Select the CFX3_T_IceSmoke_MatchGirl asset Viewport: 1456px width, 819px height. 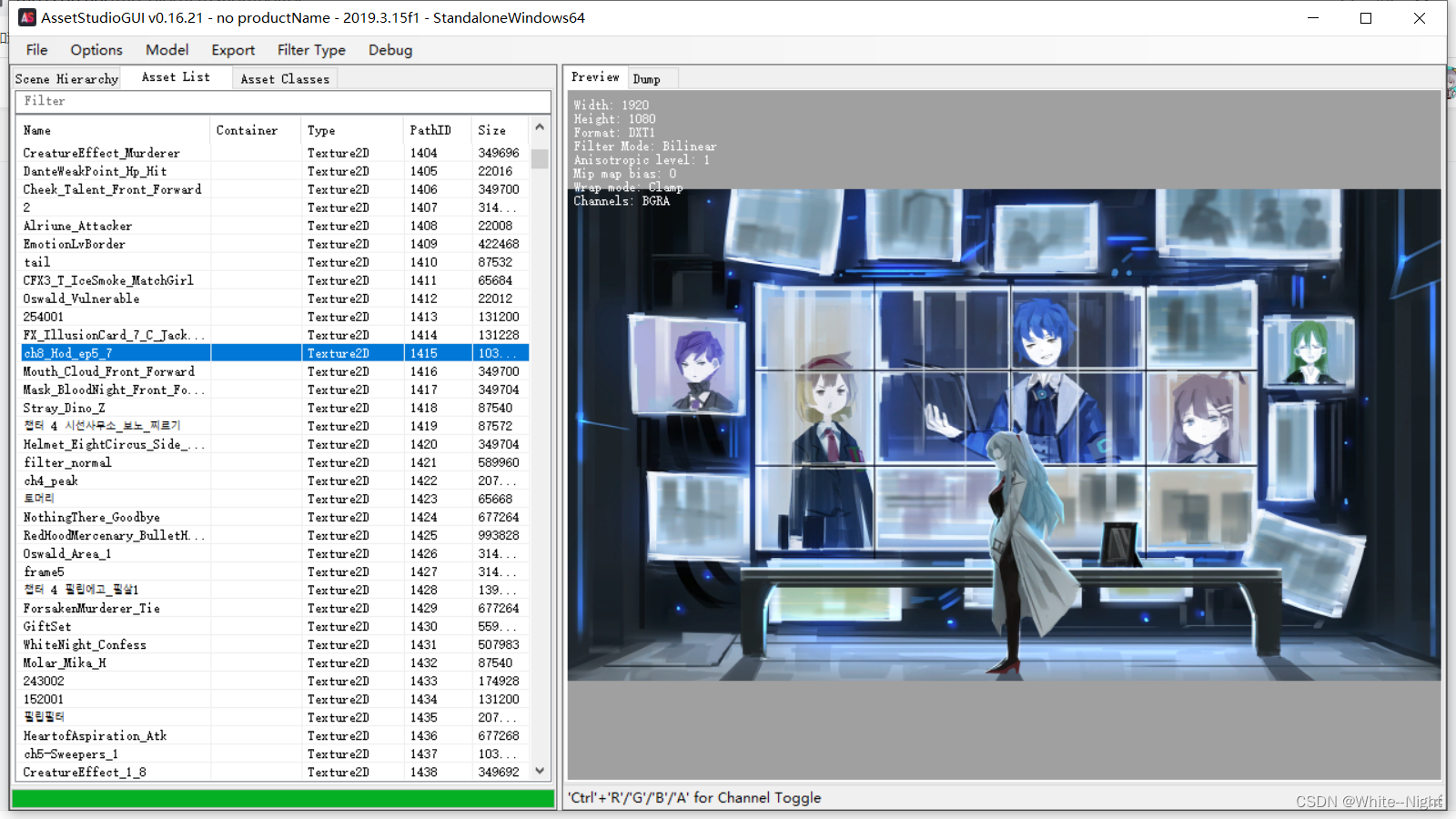tap(275, 280)
